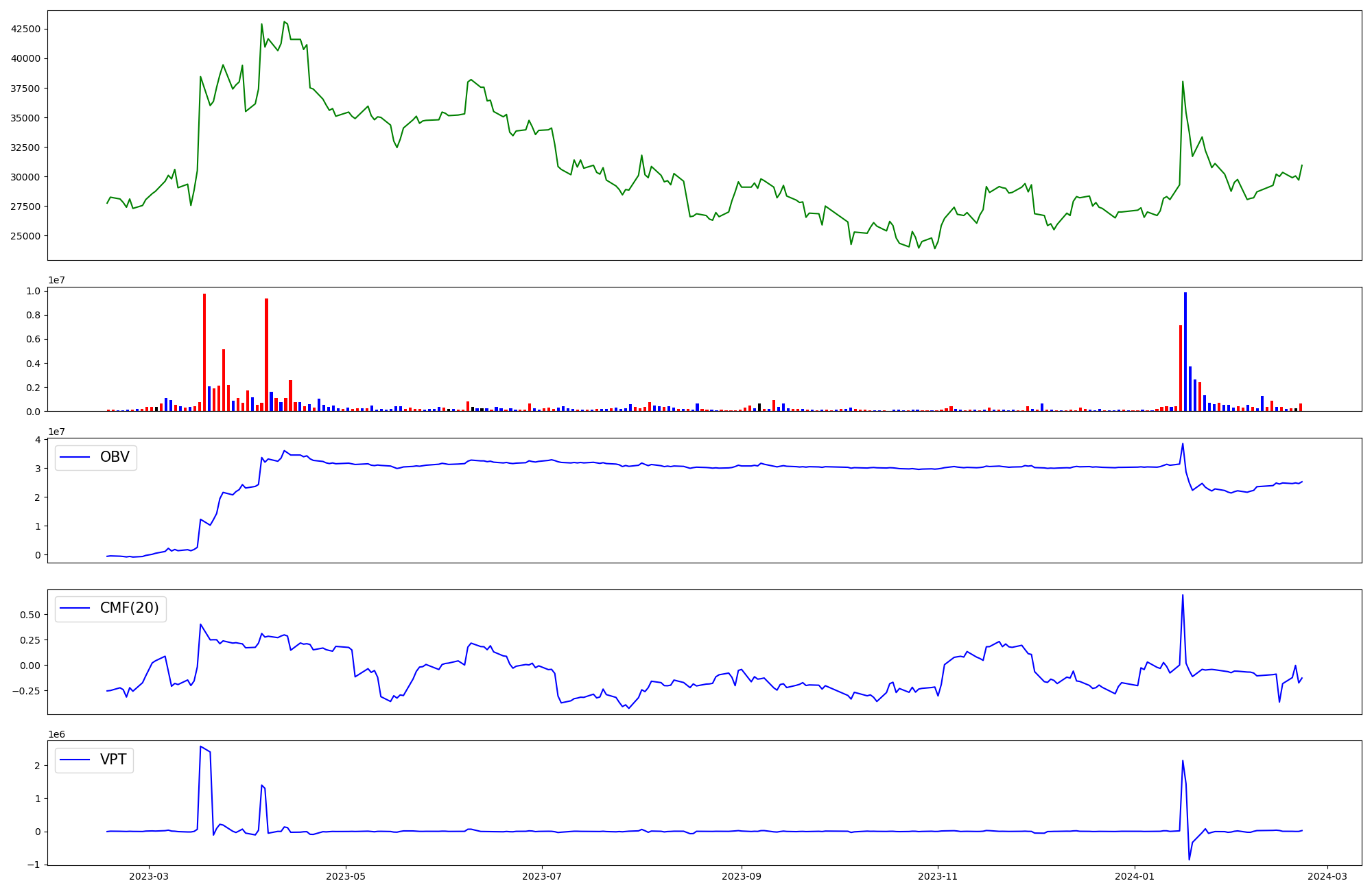Click the 2024-03 x-axis date label

coord(1327,876)
